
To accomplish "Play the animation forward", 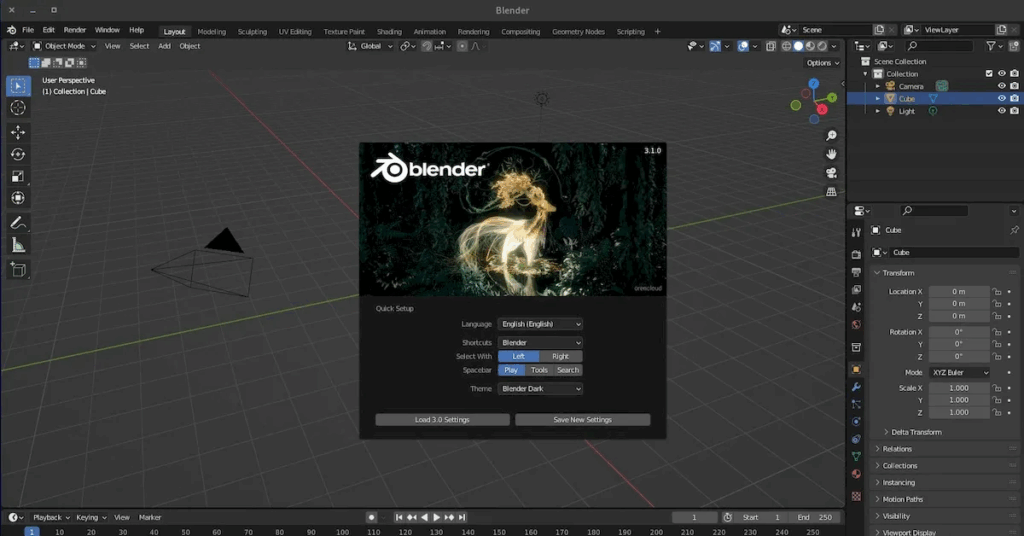I will coord(437,517).
